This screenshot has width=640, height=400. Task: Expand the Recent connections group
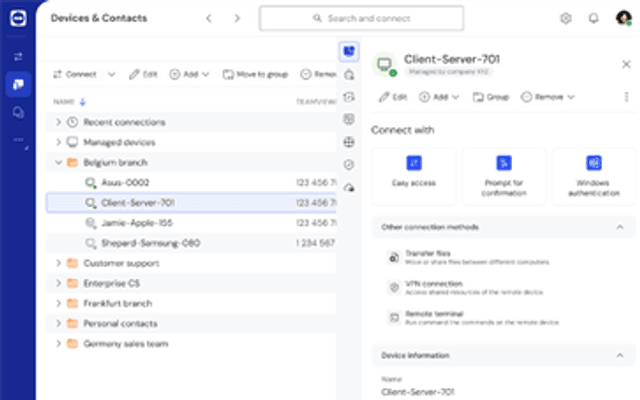[58, 122]
